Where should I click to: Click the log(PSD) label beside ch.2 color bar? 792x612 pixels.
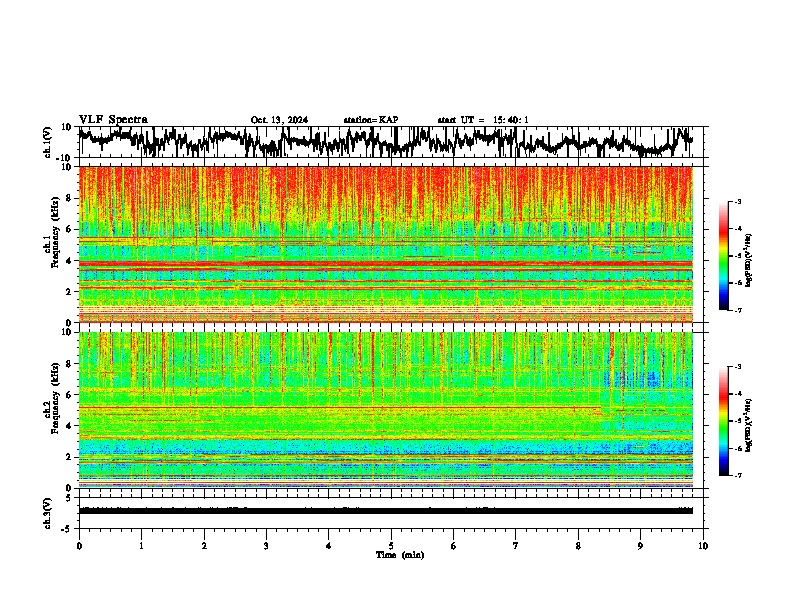click(749, 424)
